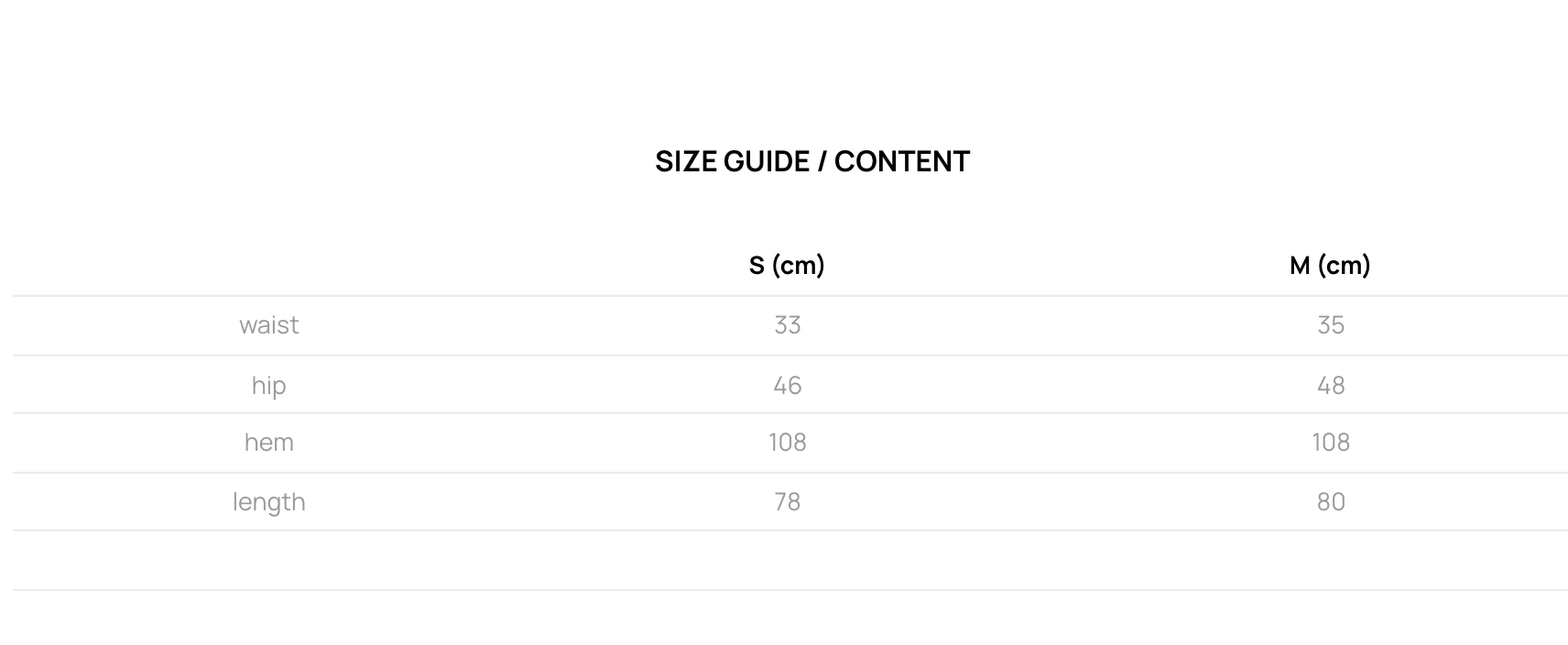Click empty cell below the length label

(268, 560)
